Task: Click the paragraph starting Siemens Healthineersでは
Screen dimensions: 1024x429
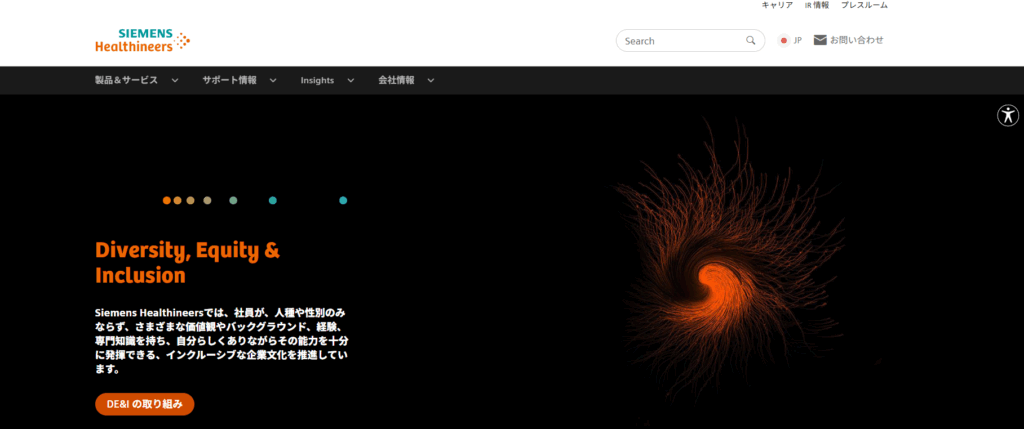Action: pyautogui.click(x=221, y=341)
